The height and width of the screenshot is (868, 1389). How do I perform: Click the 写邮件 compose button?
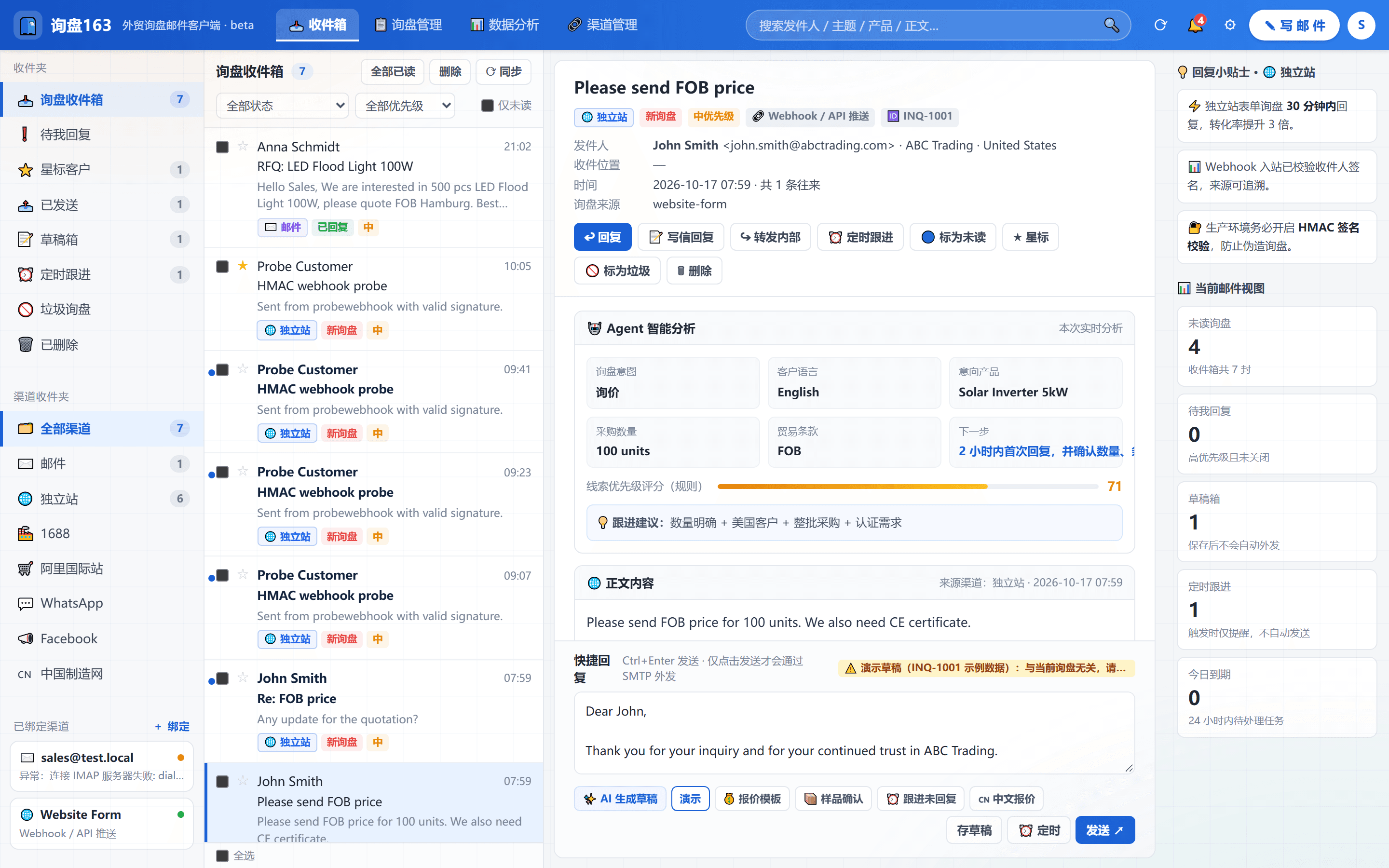pyautogui.click(x=1294, y=25)
